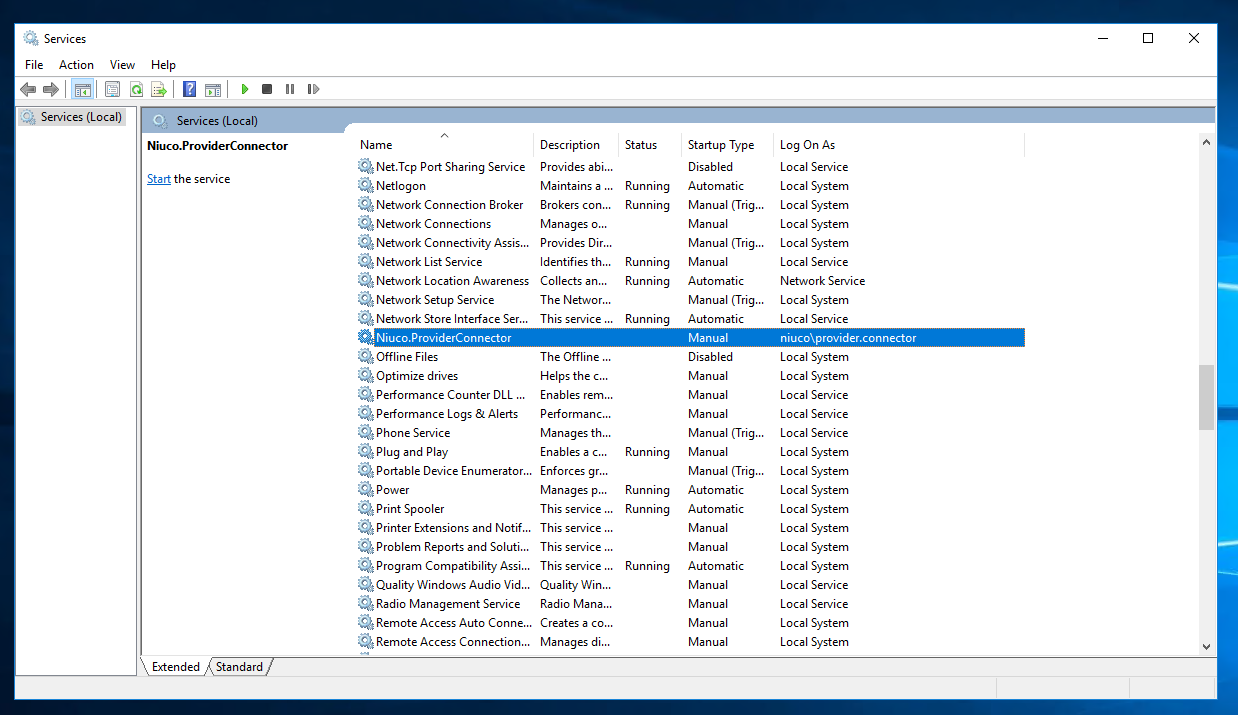Click gear icon beside Radio Management Service
1238x715 pixels.
(x=366, y=604)
